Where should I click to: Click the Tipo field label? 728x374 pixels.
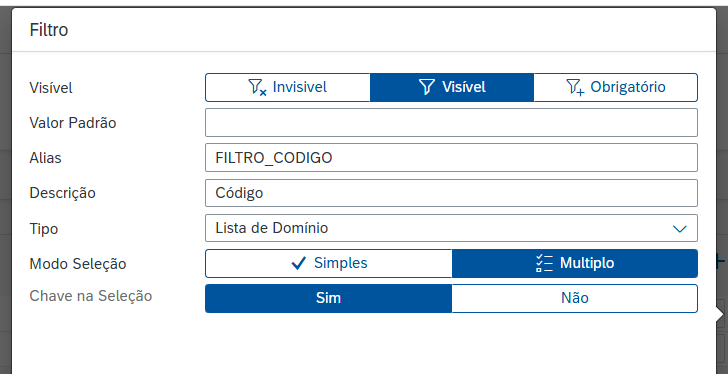(44, 229)
